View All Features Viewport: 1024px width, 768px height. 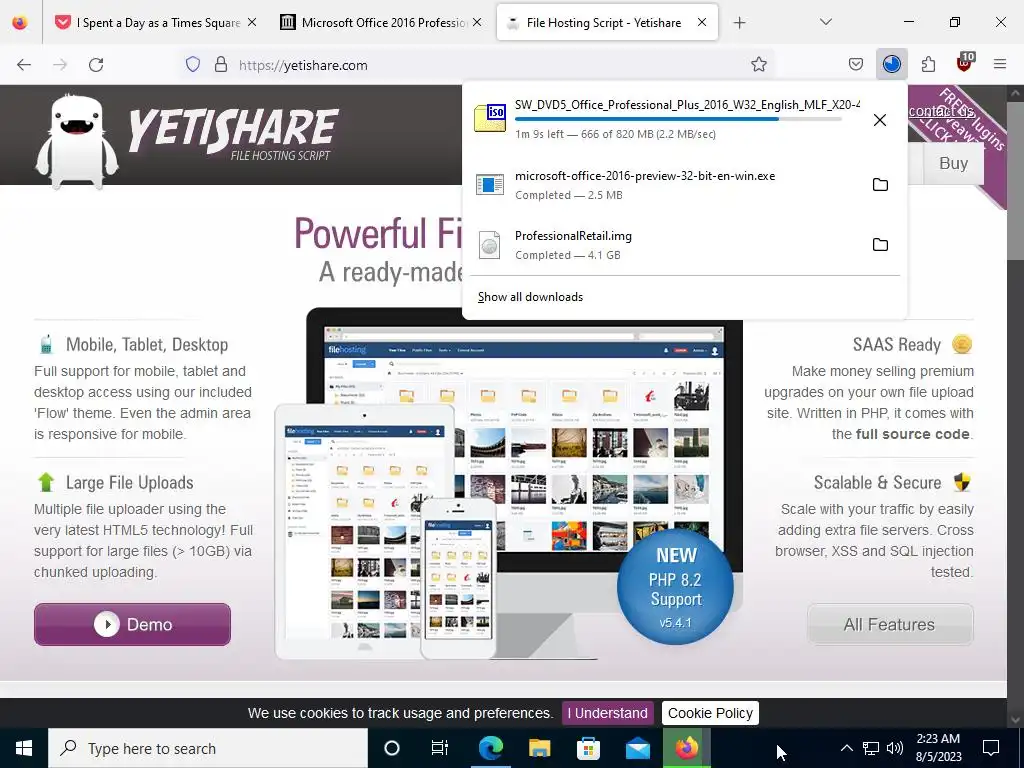click(889, 625)
